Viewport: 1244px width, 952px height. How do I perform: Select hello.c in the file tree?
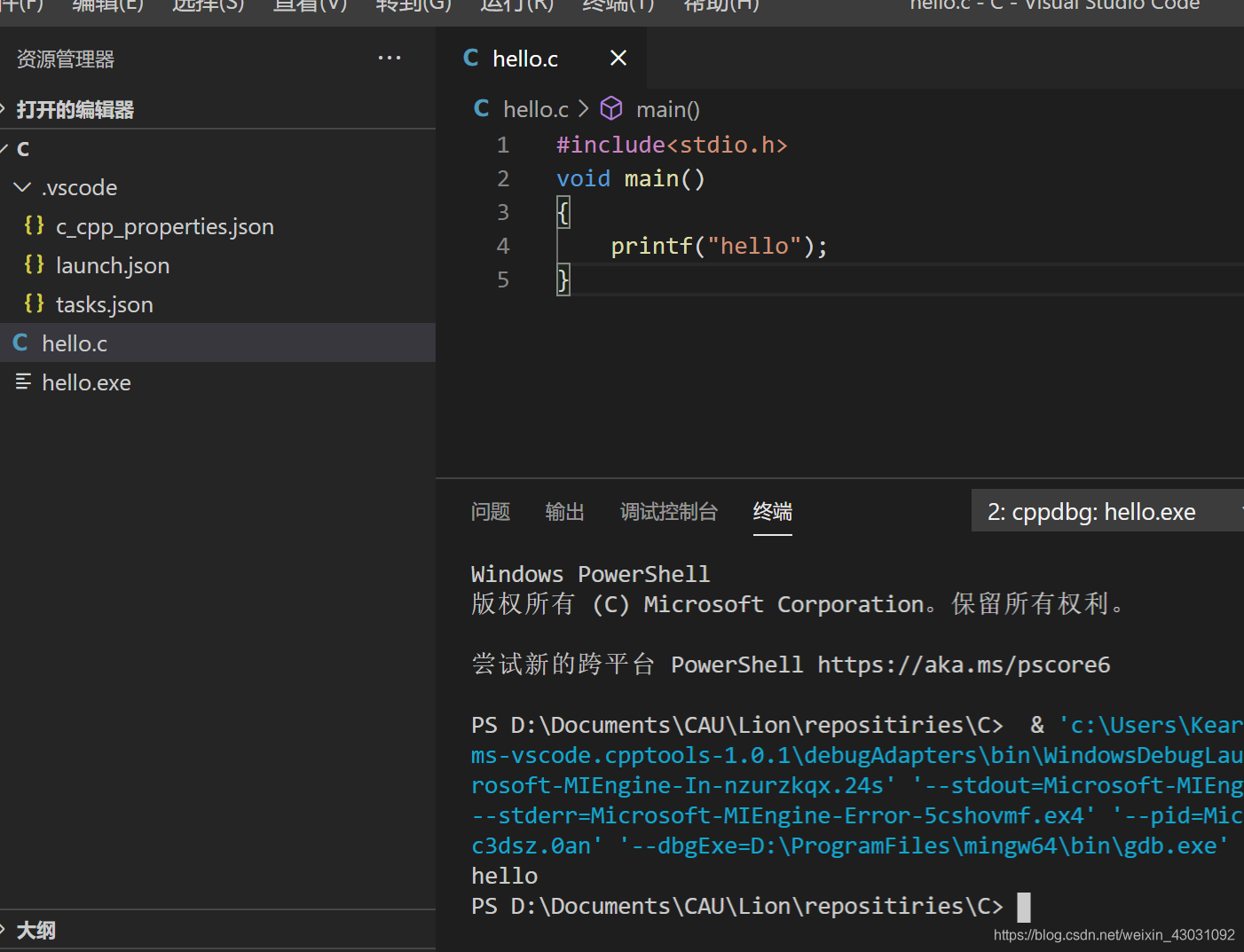pyautogui.click(x=217, y=343)
